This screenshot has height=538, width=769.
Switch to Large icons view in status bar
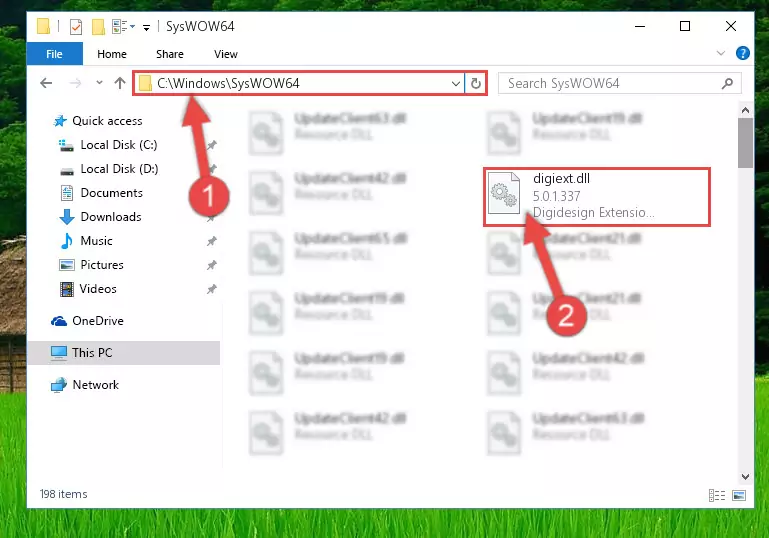pos(739,495)
